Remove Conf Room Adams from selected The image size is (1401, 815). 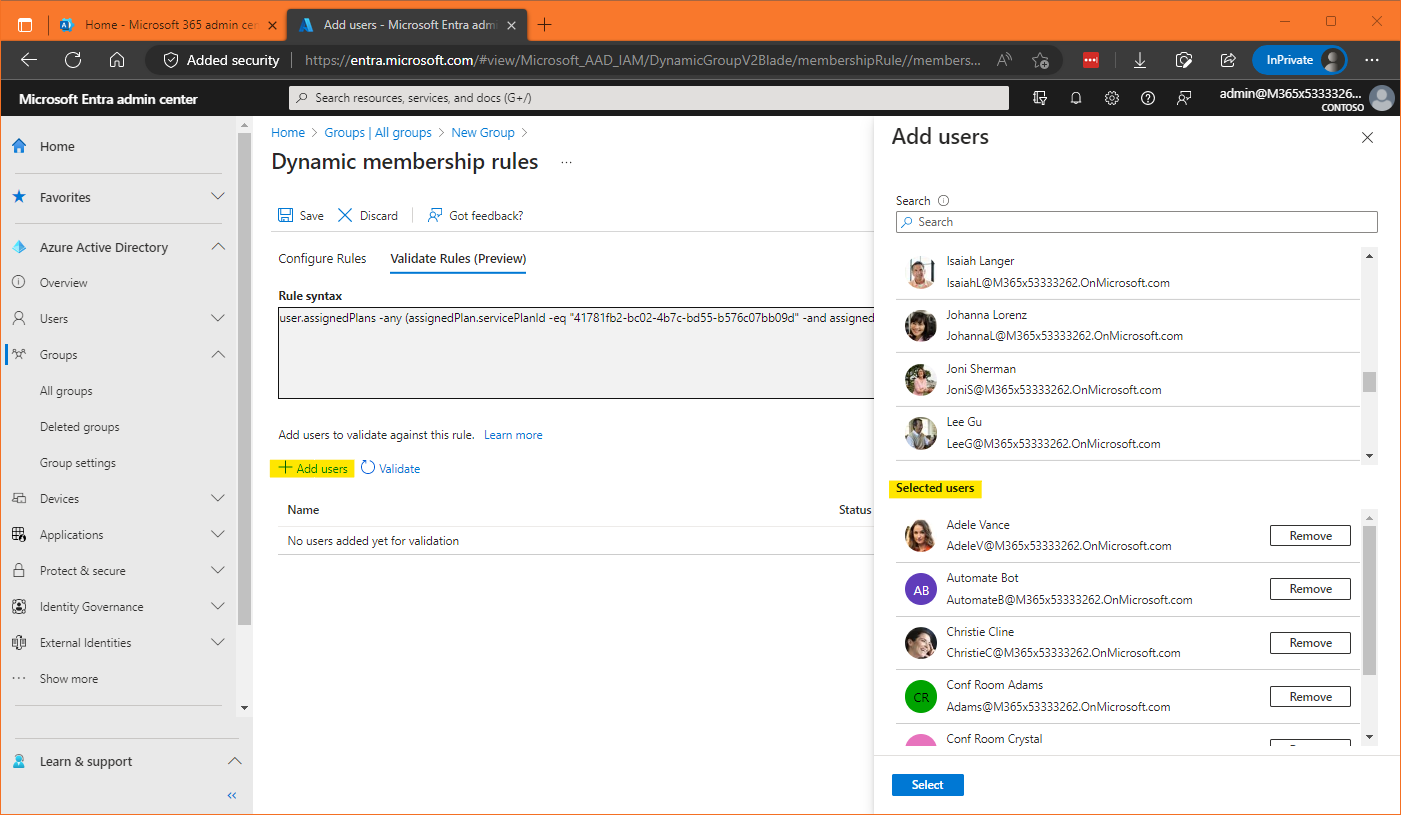point(1310,697)
